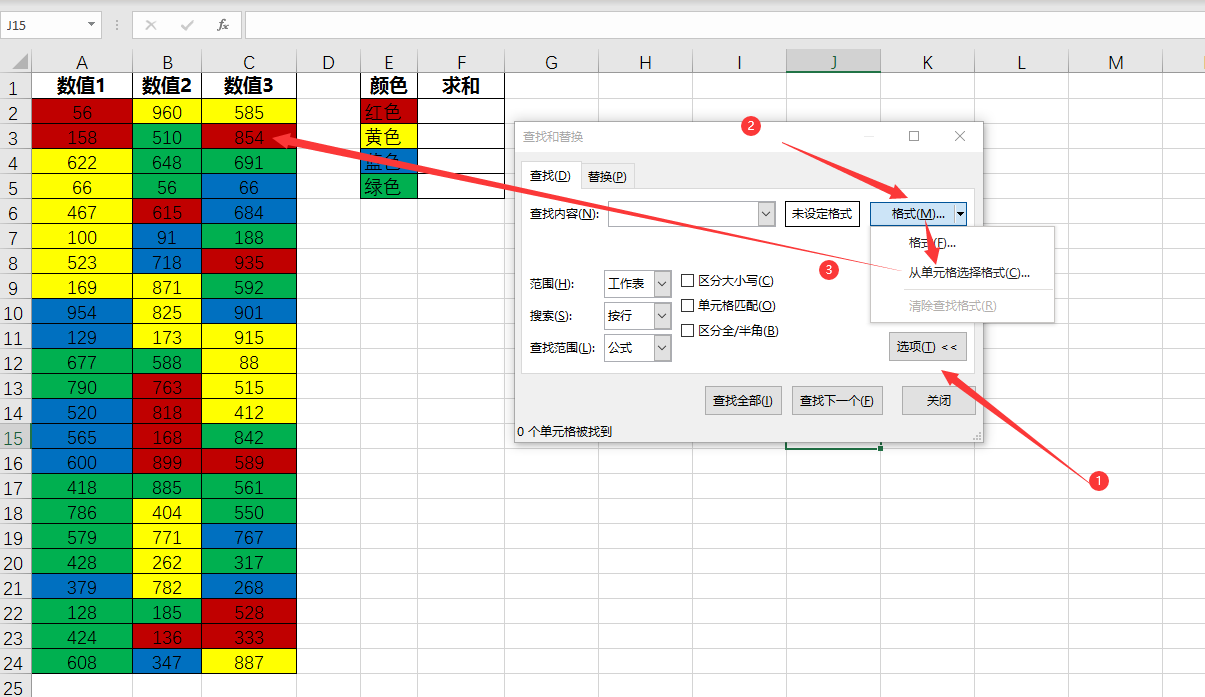Select the red cell containing 854
This screenshot has height=697, width=1205.
point(249,137)
